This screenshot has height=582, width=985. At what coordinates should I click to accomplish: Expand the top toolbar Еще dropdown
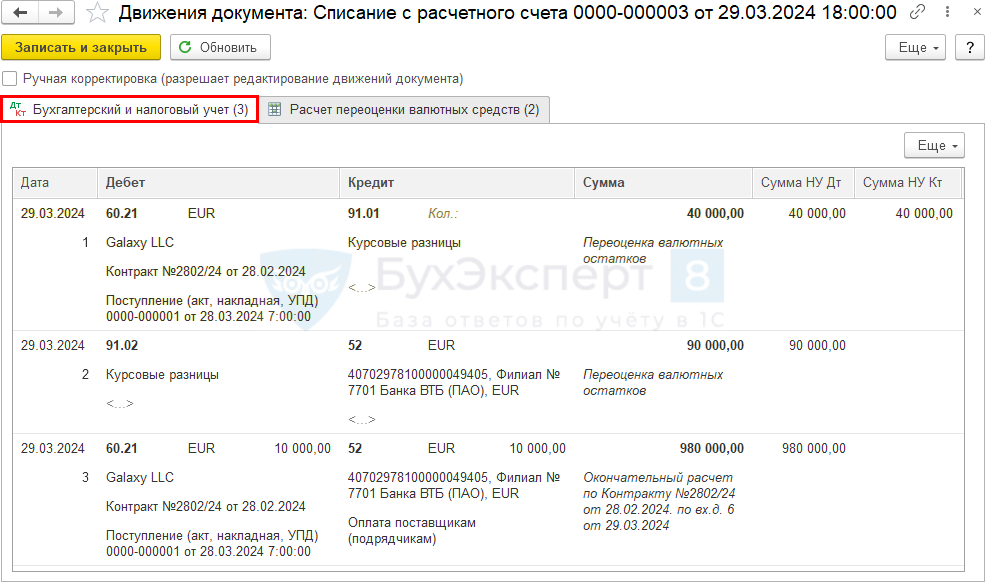[x=915, y=47]
